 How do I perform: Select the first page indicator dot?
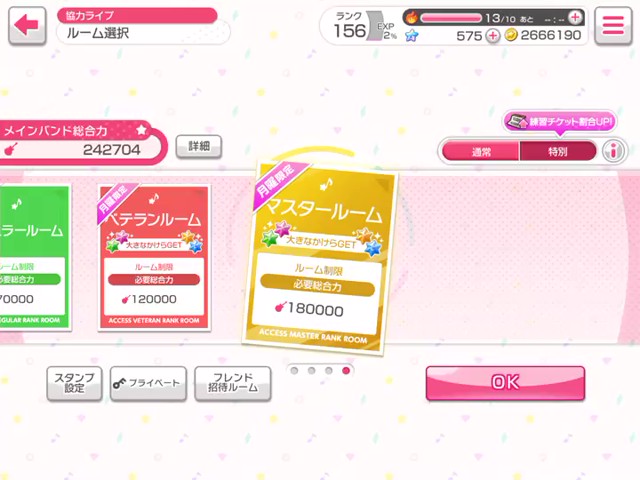[x=294, y=371]
